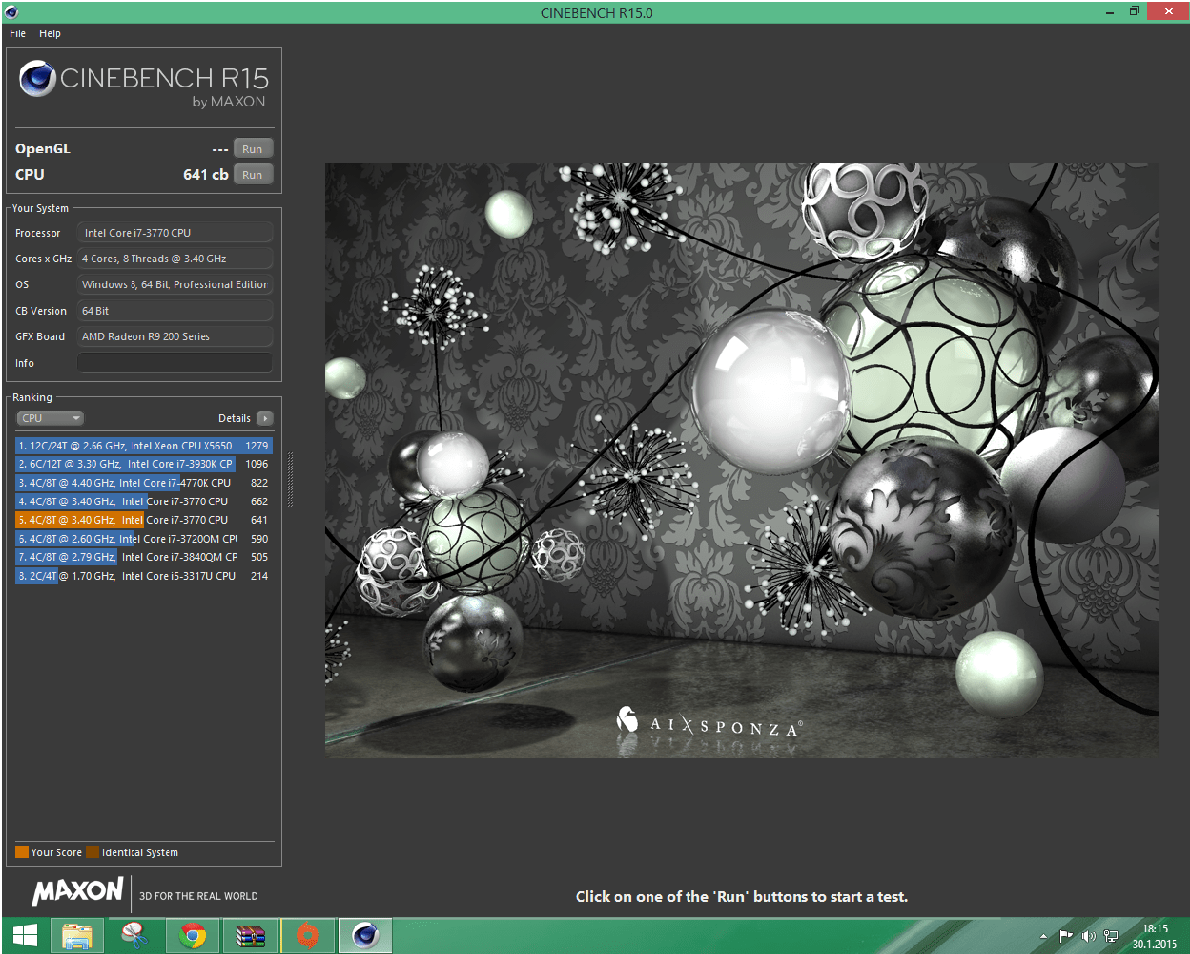Click the Processor field Intel Core i7-3770
The image size is (1190, 954).
tap(175, 233)
